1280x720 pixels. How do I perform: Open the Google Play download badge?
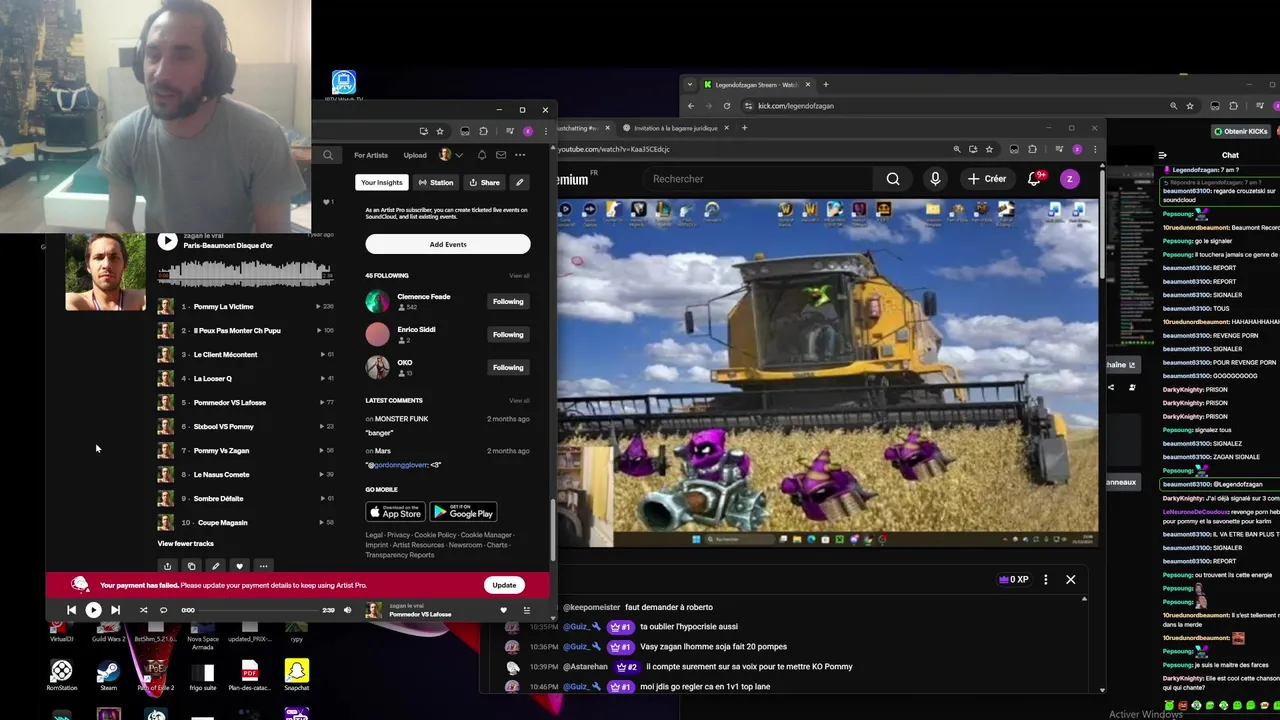coord(464,512)
